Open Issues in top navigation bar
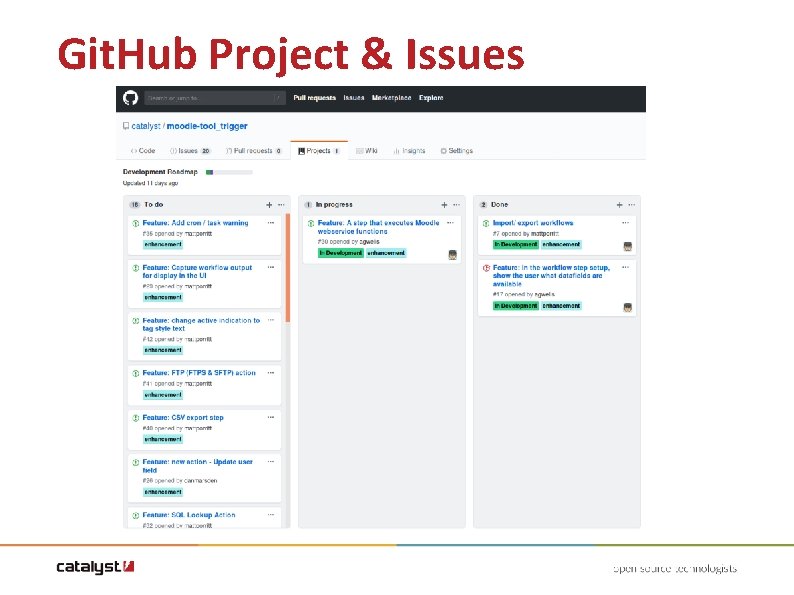Viewport: 794px width, 595px height. pyautogui.click(x=353, y=98)
